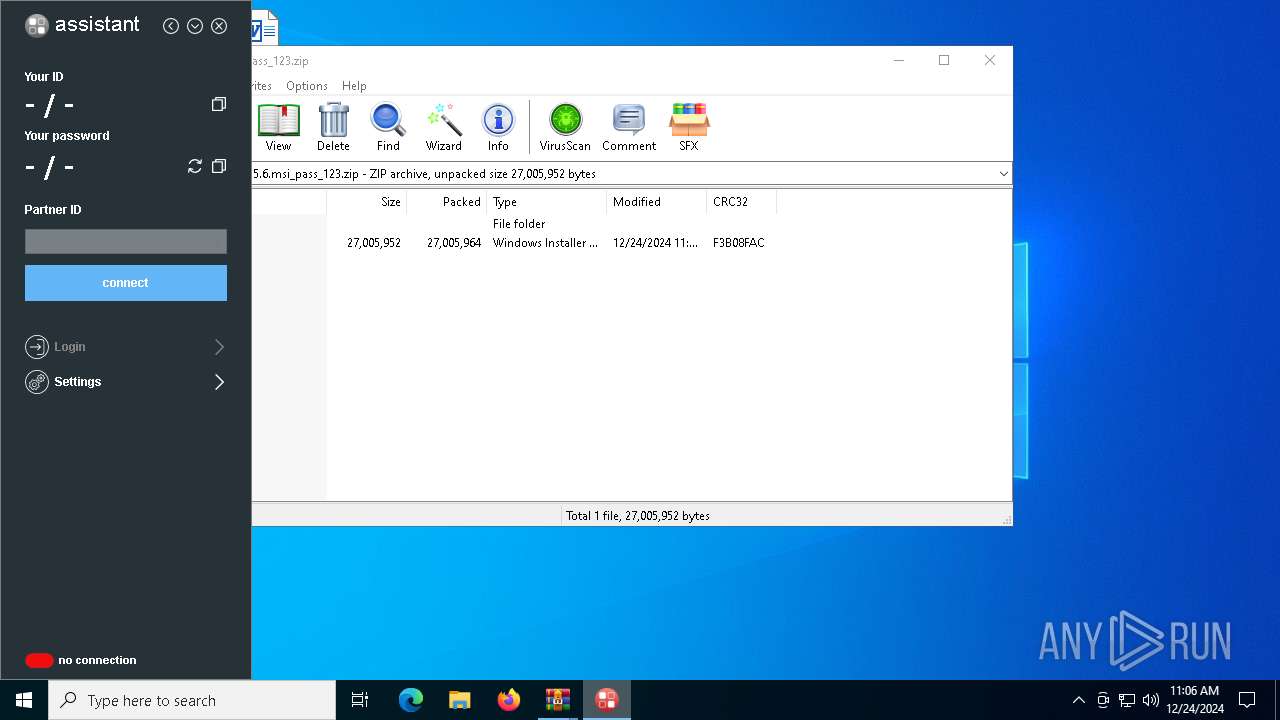This screenshot has height=720, width=1280.
Task: Run VirusScan on the archive
Action: [x=565, y=127]
